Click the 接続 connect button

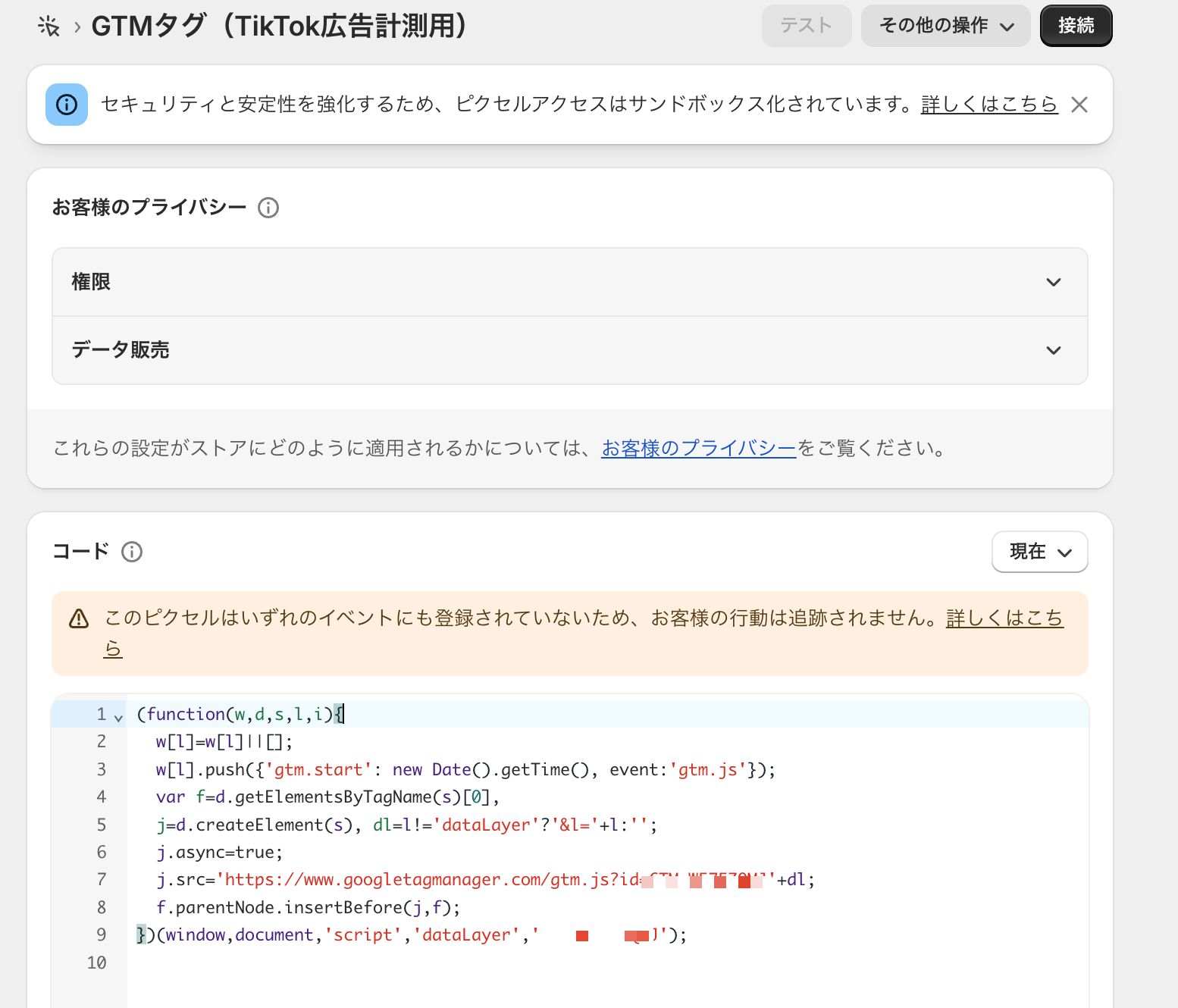click(1076, 26)
